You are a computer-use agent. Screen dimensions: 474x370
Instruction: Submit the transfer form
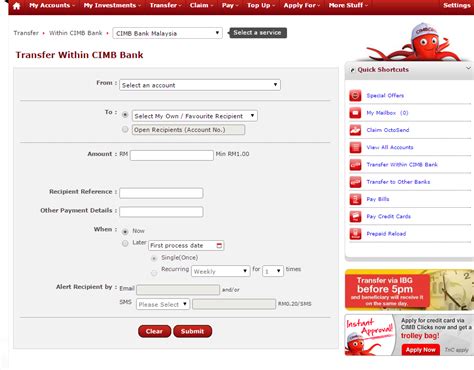(192, 331)
